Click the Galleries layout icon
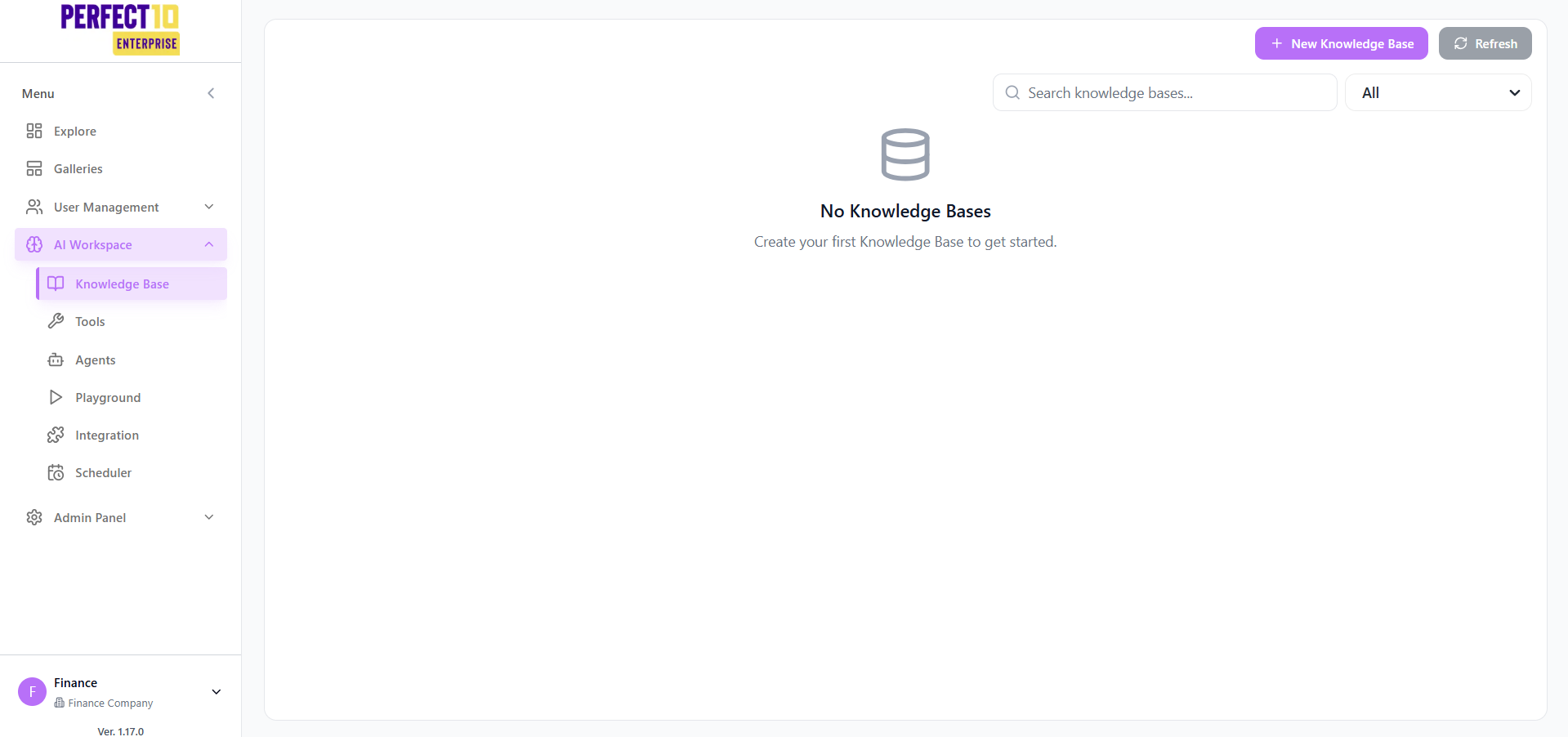1568x737 pixels. 34,168
